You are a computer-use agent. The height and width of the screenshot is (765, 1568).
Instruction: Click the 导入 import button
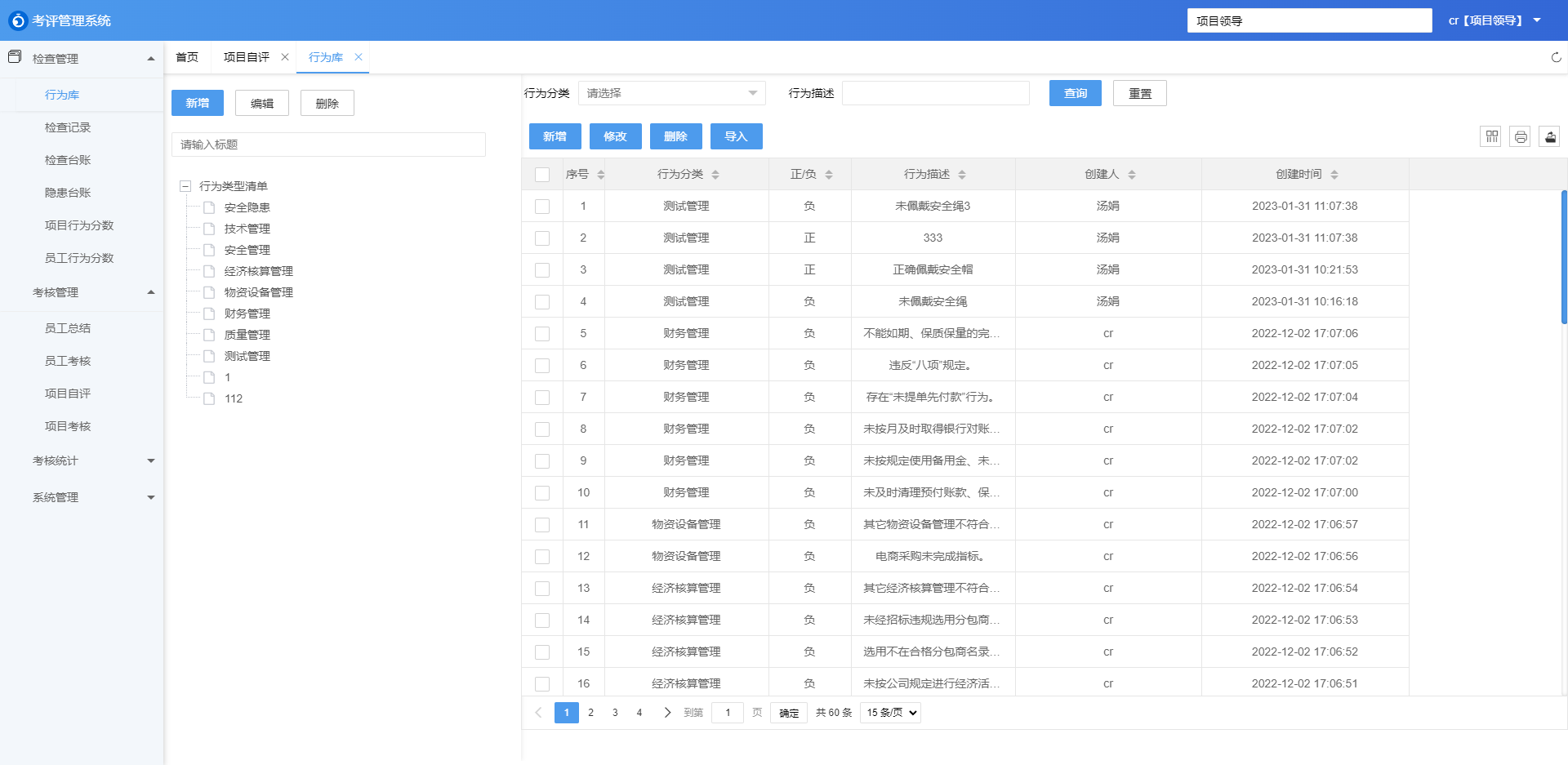tap(737, 136)
